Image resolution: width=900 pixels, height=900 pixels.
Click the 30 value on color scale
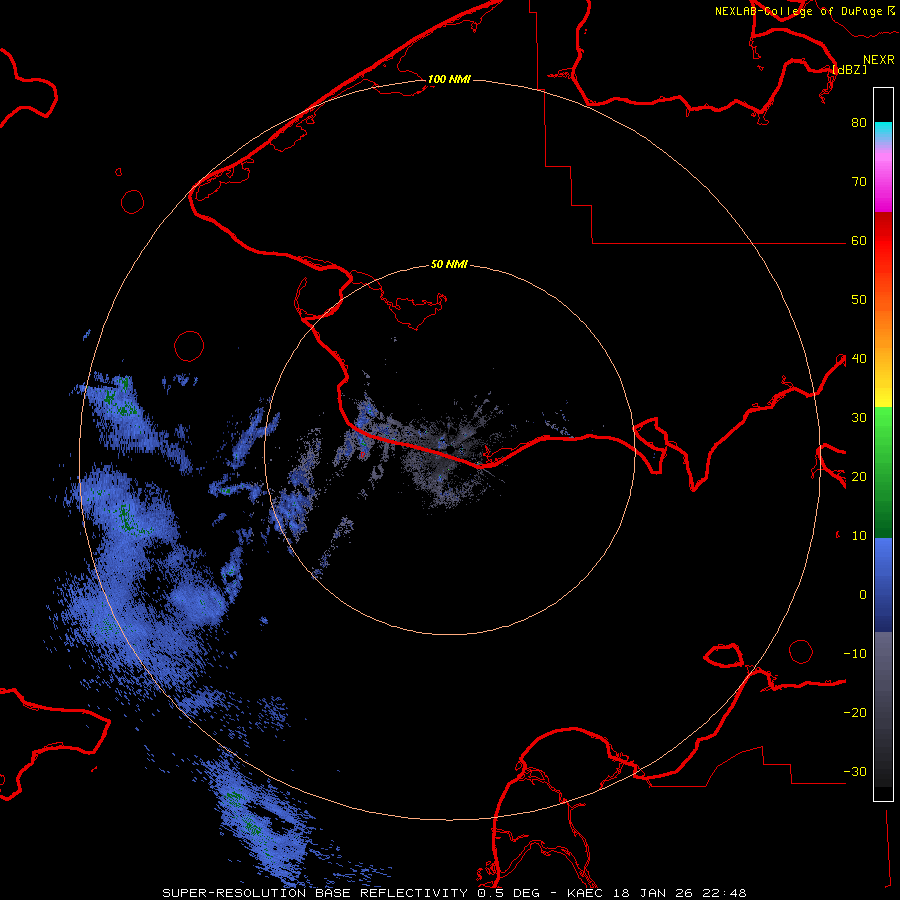859,418
